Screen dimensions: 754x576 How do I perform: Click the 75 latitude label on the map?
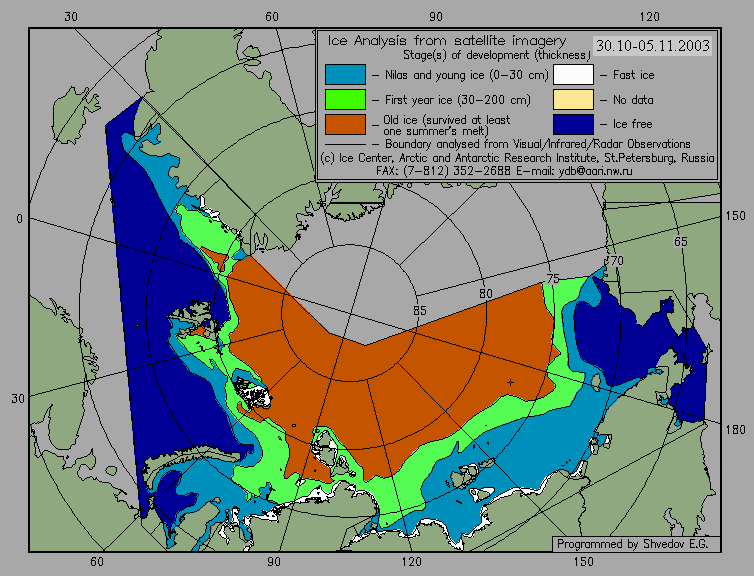click(x=553, y=279)
